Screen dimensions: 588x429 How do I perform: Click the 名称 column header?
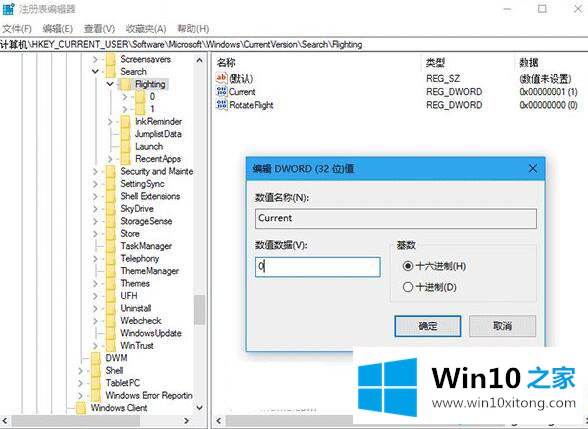pyautogui.click(x=226, y=62)
